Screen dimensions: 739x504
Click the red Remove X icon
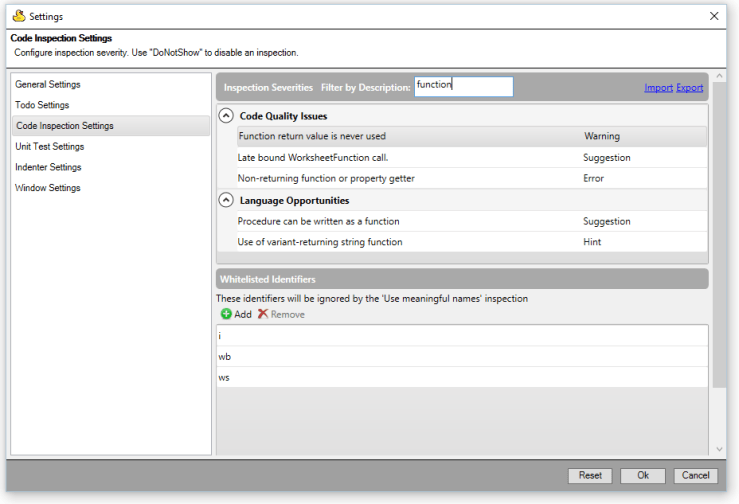point(263,314)
